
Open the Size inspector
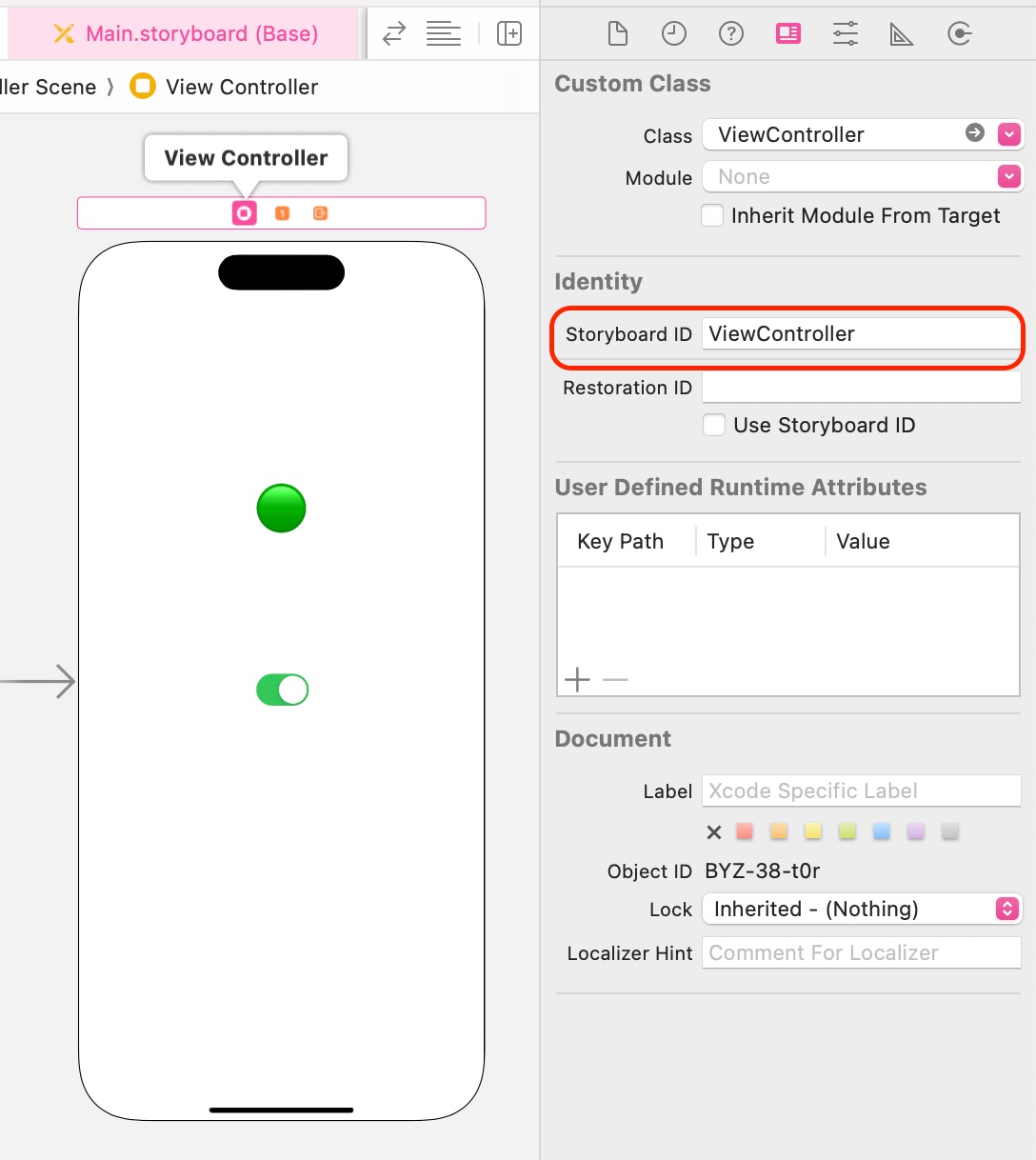[902, 33]
